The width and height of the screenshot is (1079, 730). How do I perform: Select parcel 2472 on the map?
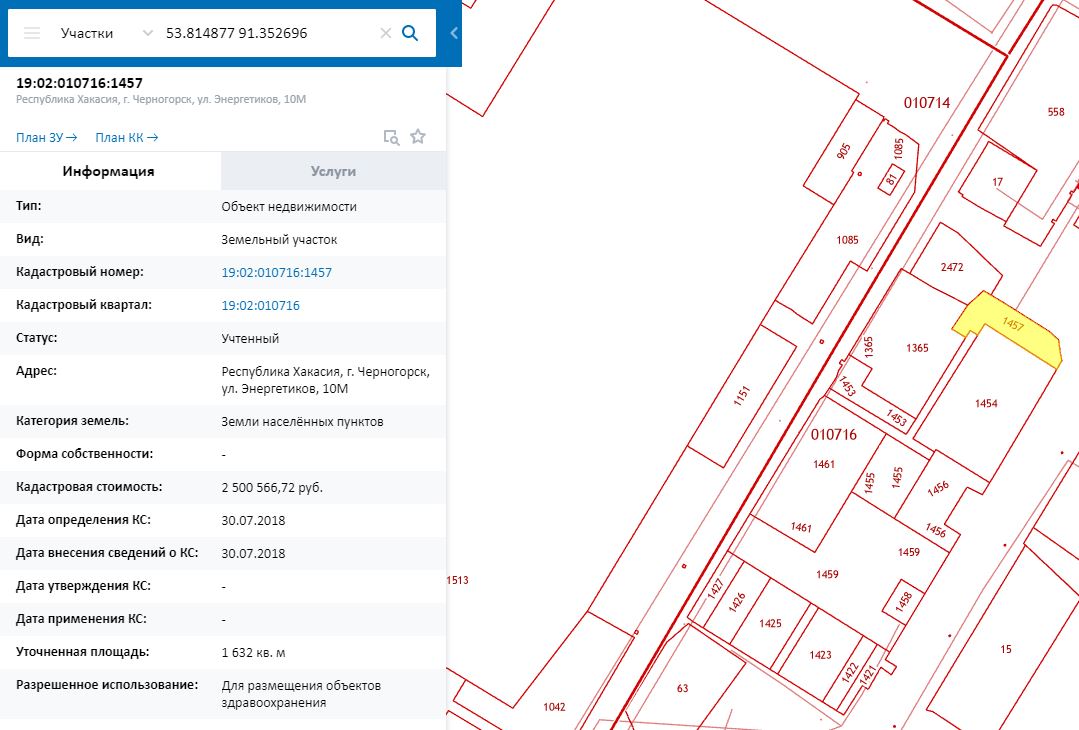pyautogui.click(x=952, y=267)
